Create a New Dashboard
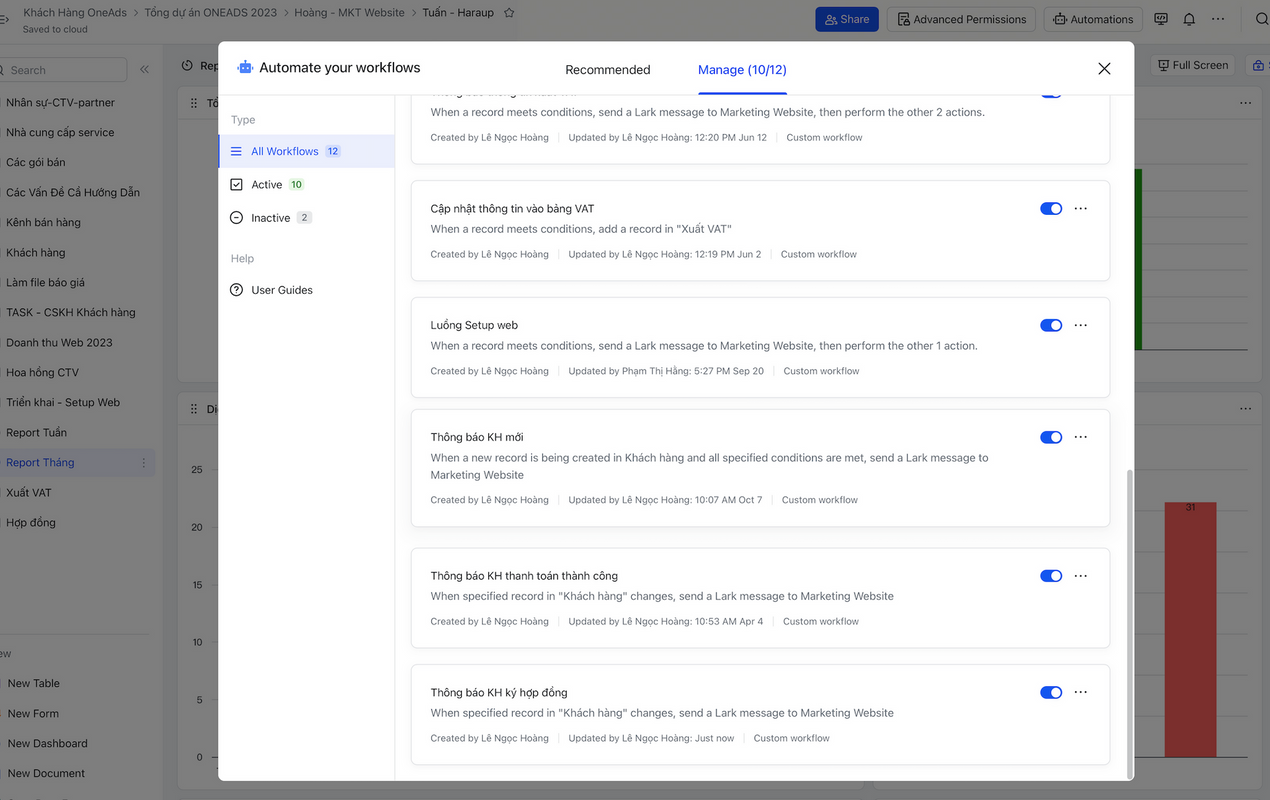The width and height of the screenshot is (1270, 800). 47,743
